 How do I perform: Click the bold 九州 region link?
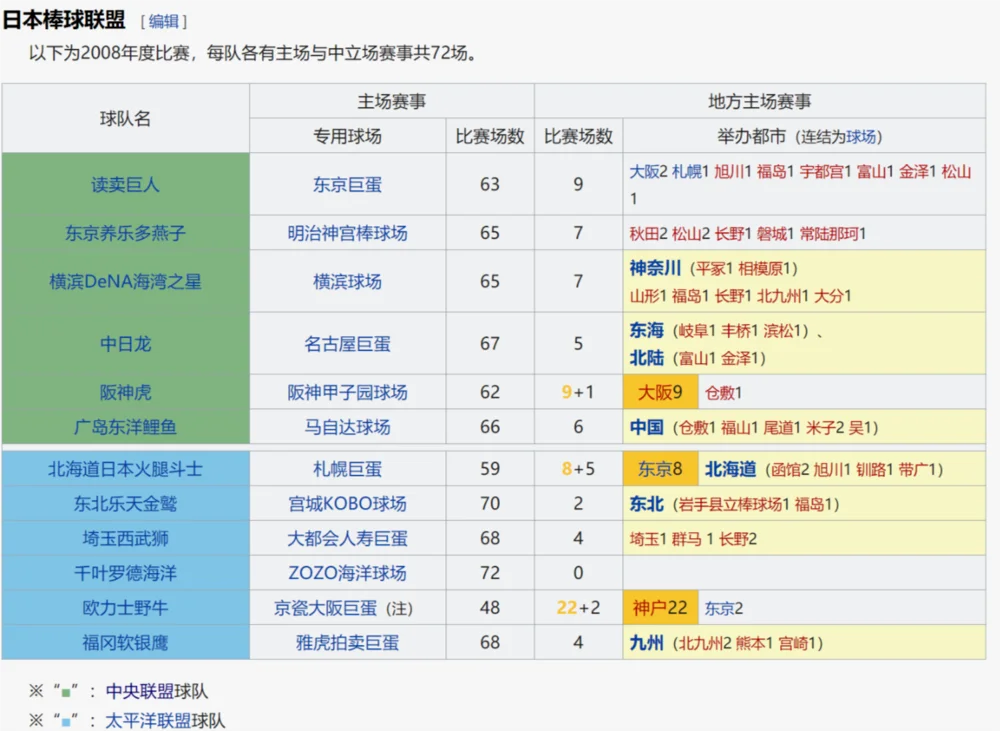coord(647,642)
